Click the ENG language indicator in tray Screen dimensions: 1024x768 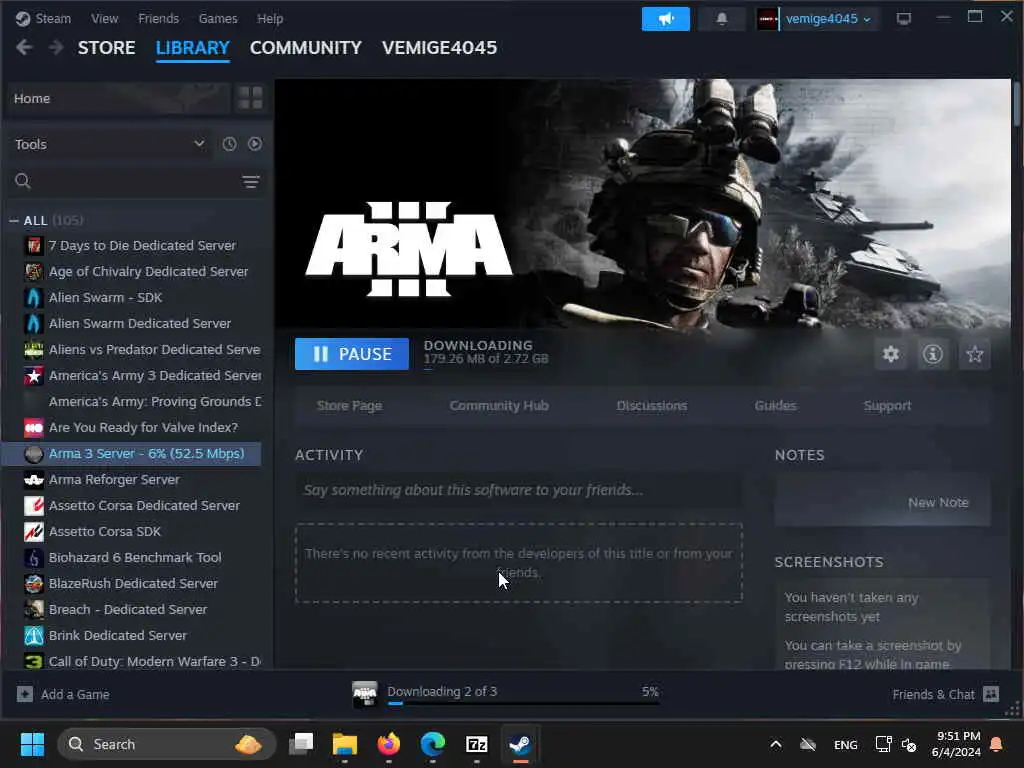click(x=846, y=744)
